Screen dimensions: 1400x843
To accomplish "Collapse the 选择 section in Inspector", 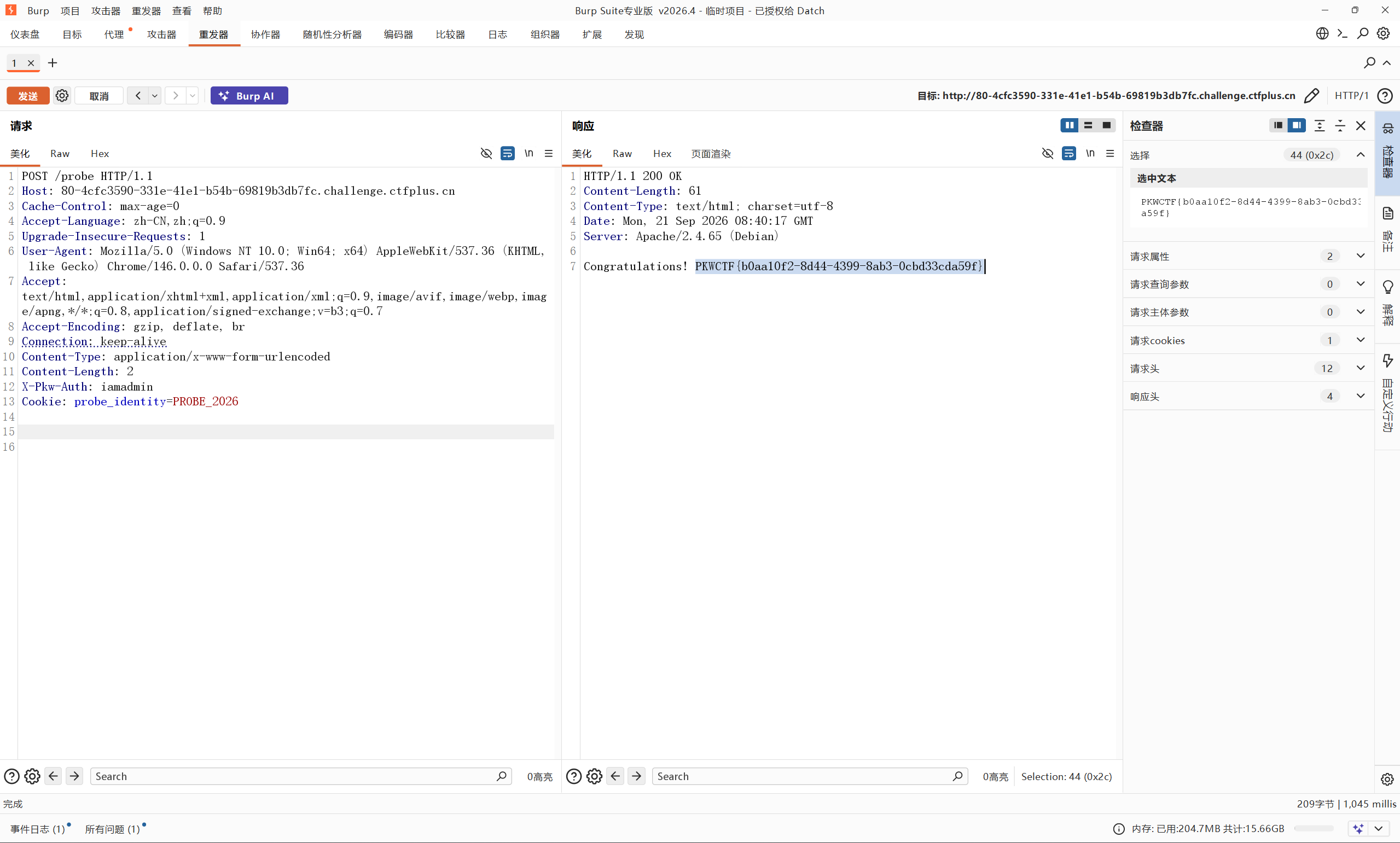I will [1361, 155].
